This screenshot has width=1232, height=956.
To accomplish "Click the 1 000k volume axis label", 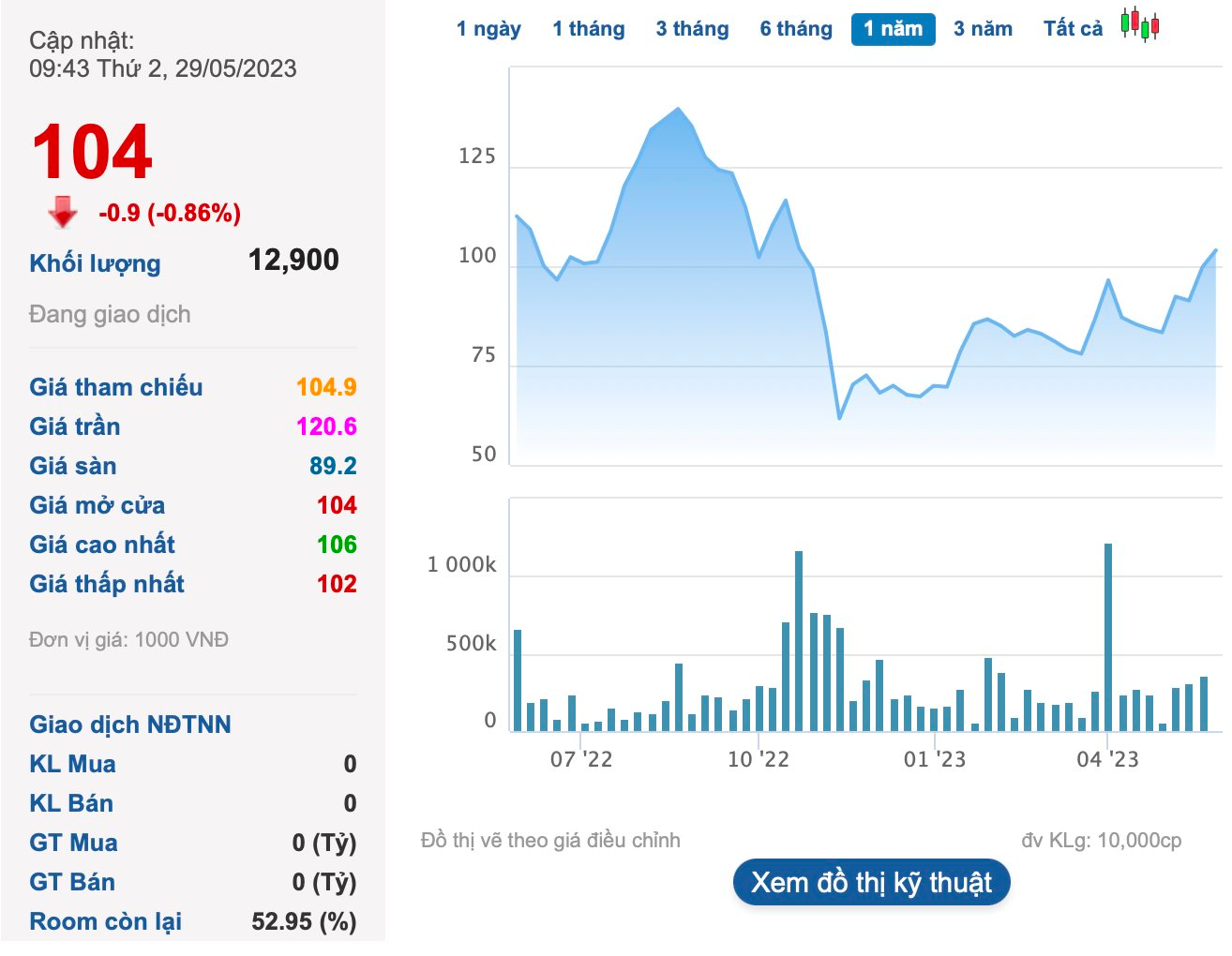I will 461,564.
